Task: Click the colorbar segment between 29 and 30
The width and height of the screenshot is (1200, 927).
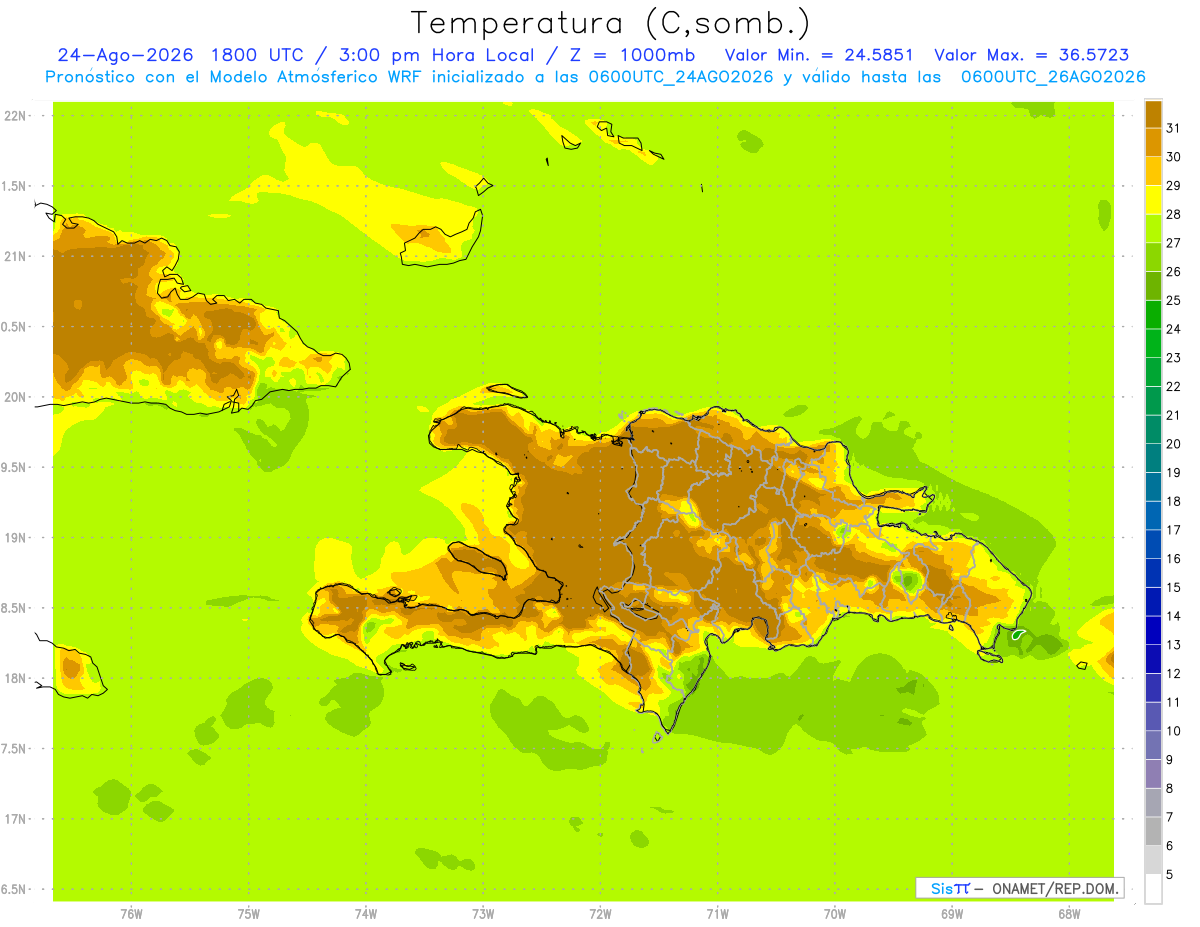Action: 1153,171
